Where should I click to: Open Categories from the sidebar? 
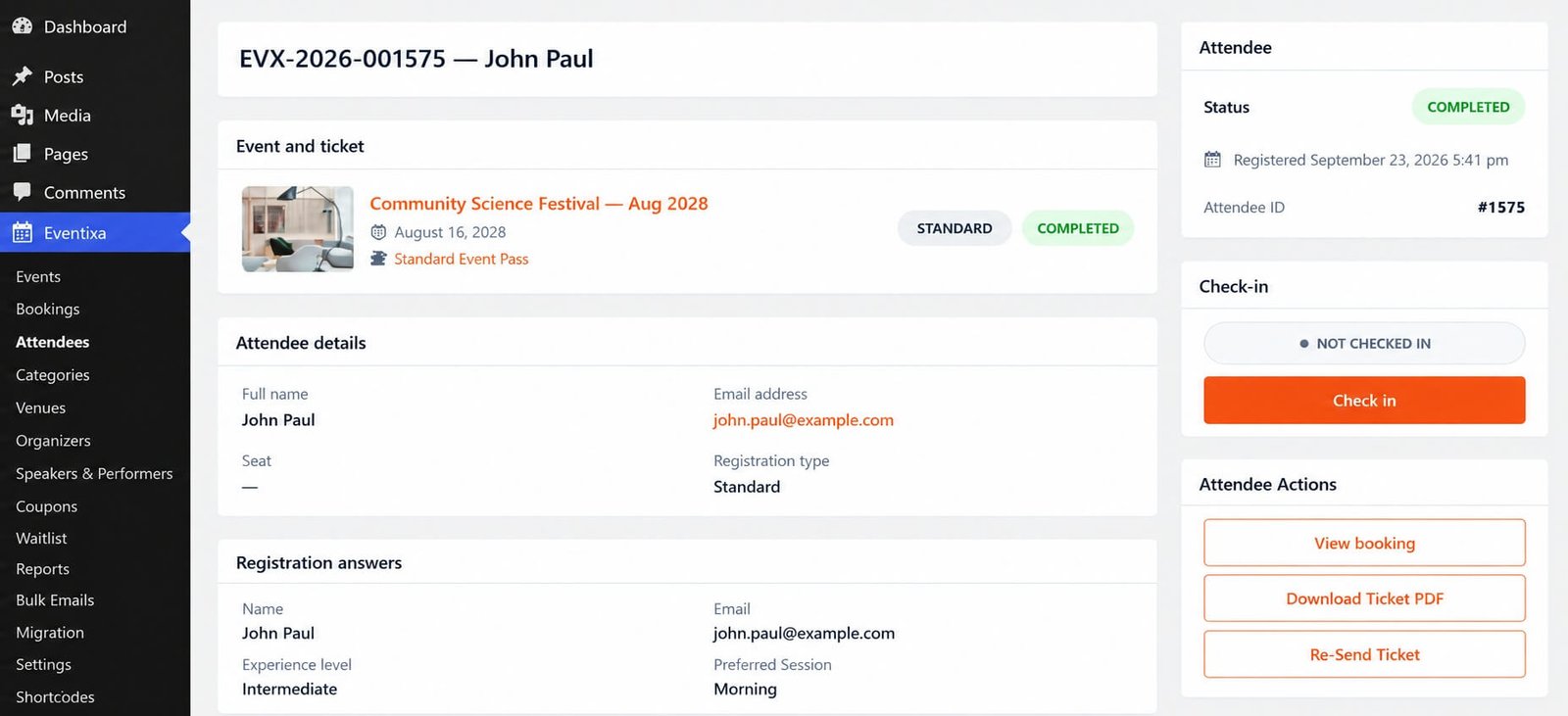point(53,375)
